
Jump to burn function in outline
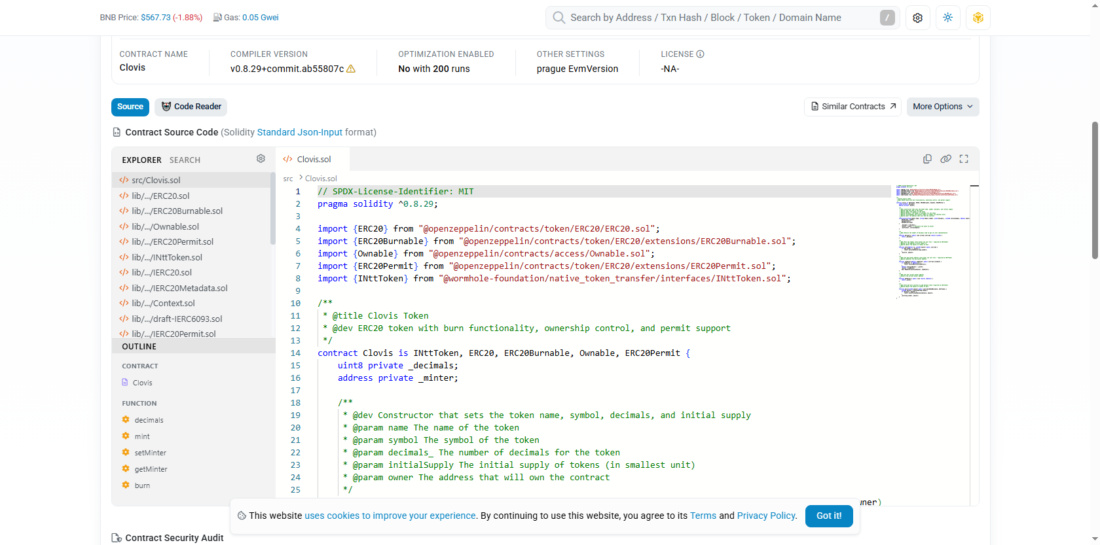click(x=142, y=485)
